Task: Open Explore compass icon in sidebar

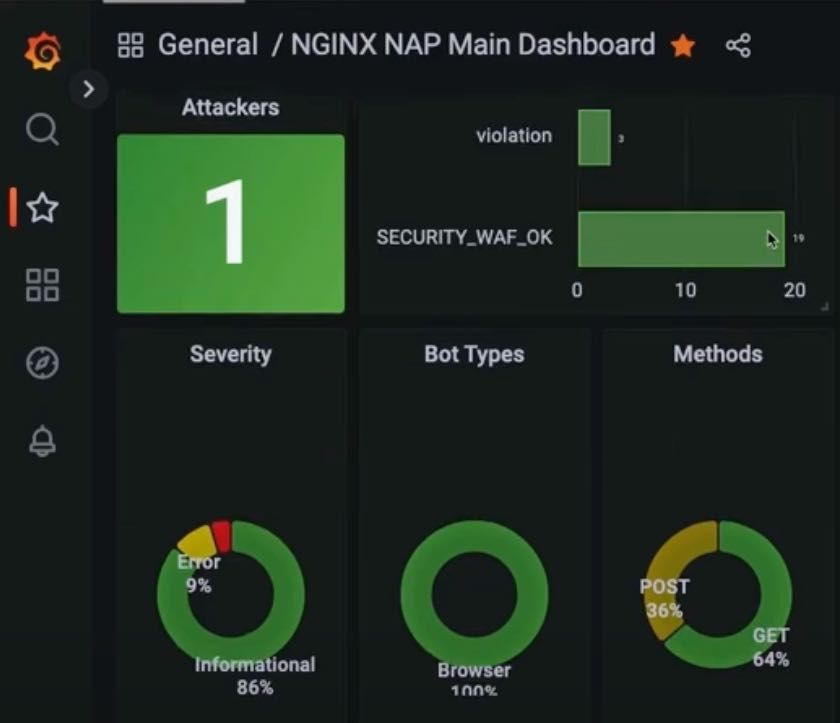Action: coord(42,363)
